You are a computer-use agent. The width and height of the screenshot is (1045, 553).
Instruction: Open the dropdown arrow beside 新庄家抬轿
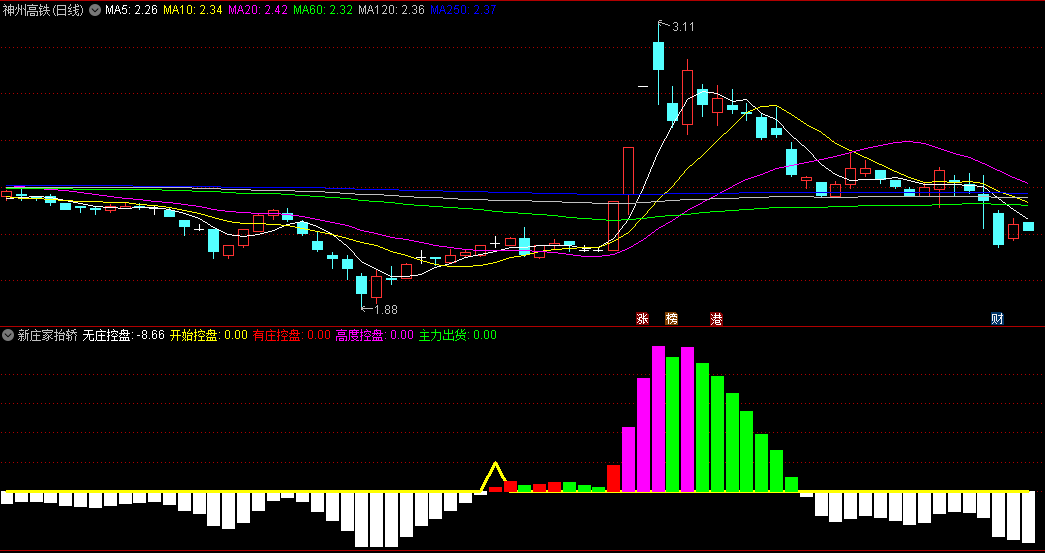pyautogui.click(x=9, y=335)
